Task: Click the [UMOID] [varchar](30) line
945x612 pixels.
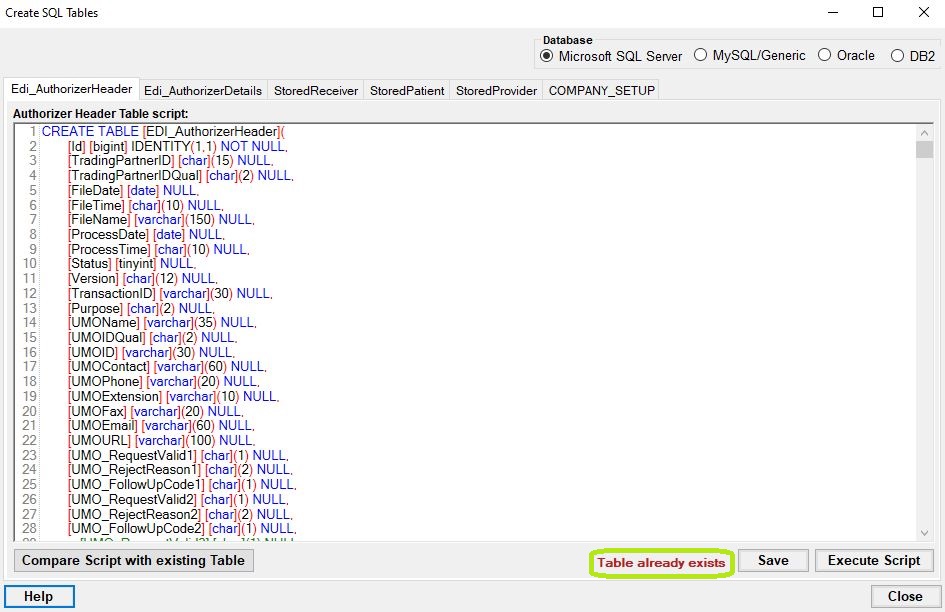Action: pyautogui.click(x=151, y=352)
